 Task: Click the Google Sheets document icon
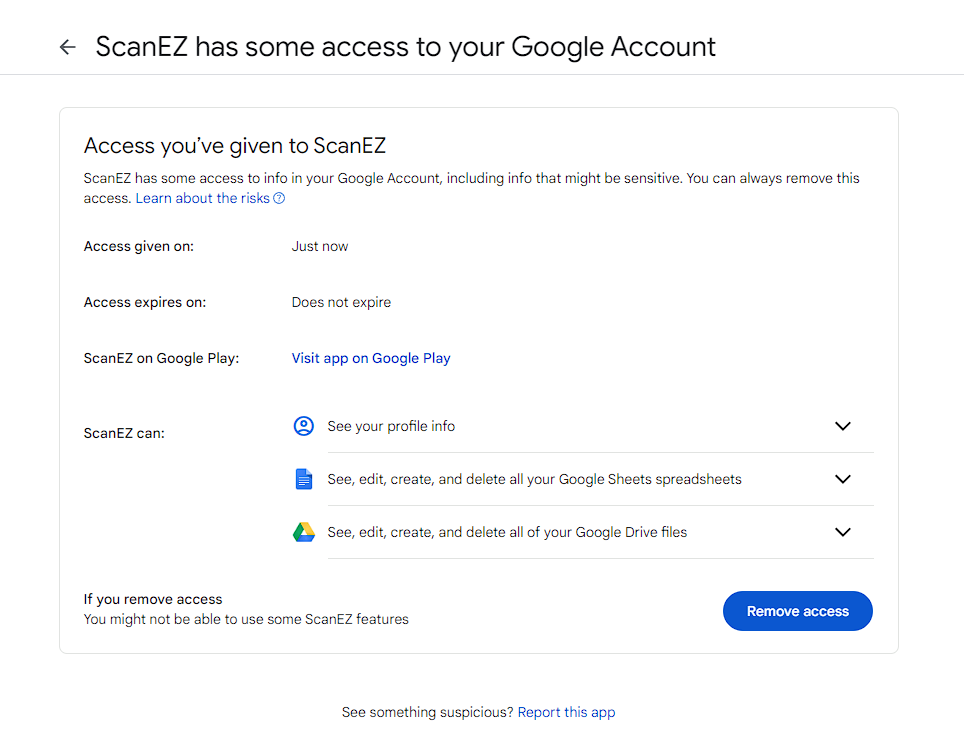[304, 479]
